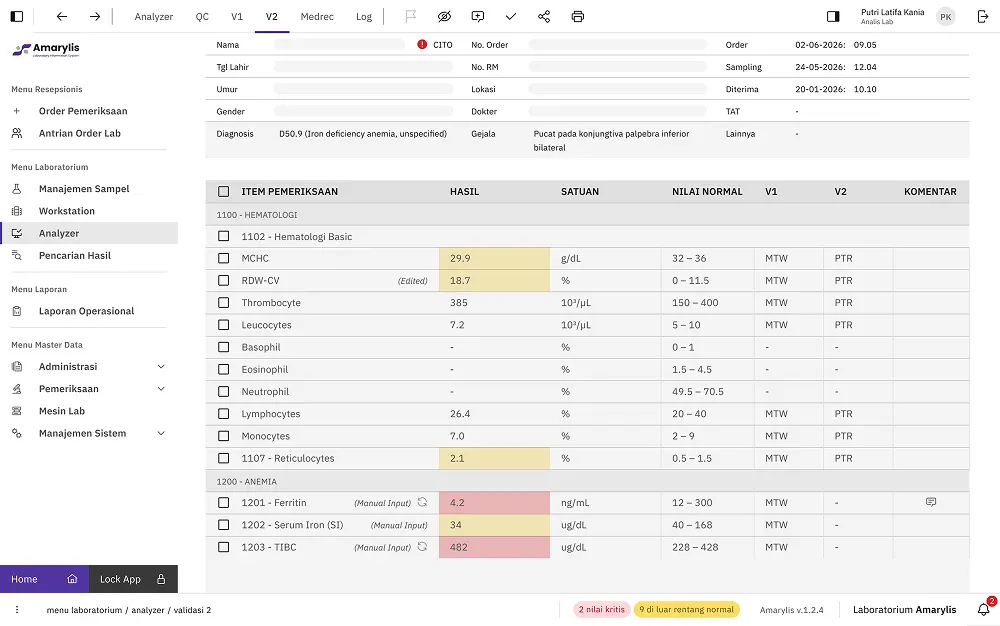1000x626 pixels.
Task: Check the Lymphocytes row checkbox
Action: click(223, 414)
